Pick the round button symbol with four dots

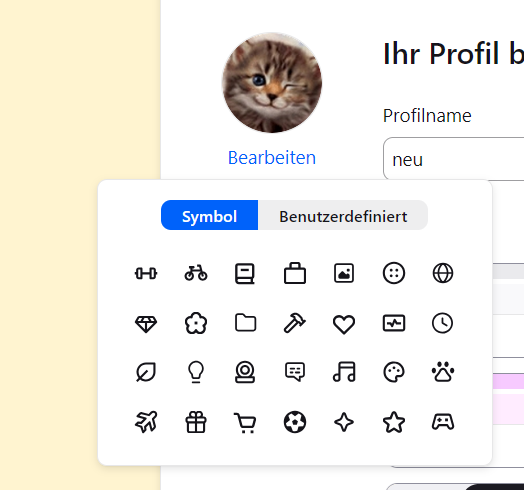click(394, 273)
